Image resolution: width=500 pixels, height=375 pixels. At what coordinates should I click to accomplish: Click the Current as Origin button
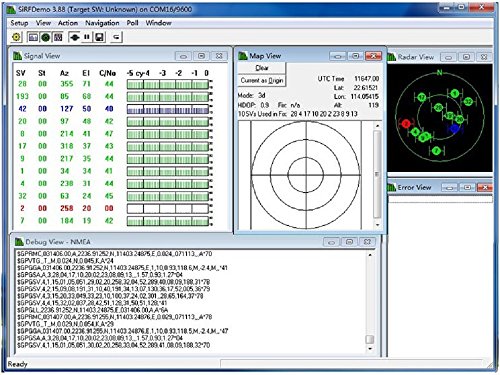tap(262, 80)
